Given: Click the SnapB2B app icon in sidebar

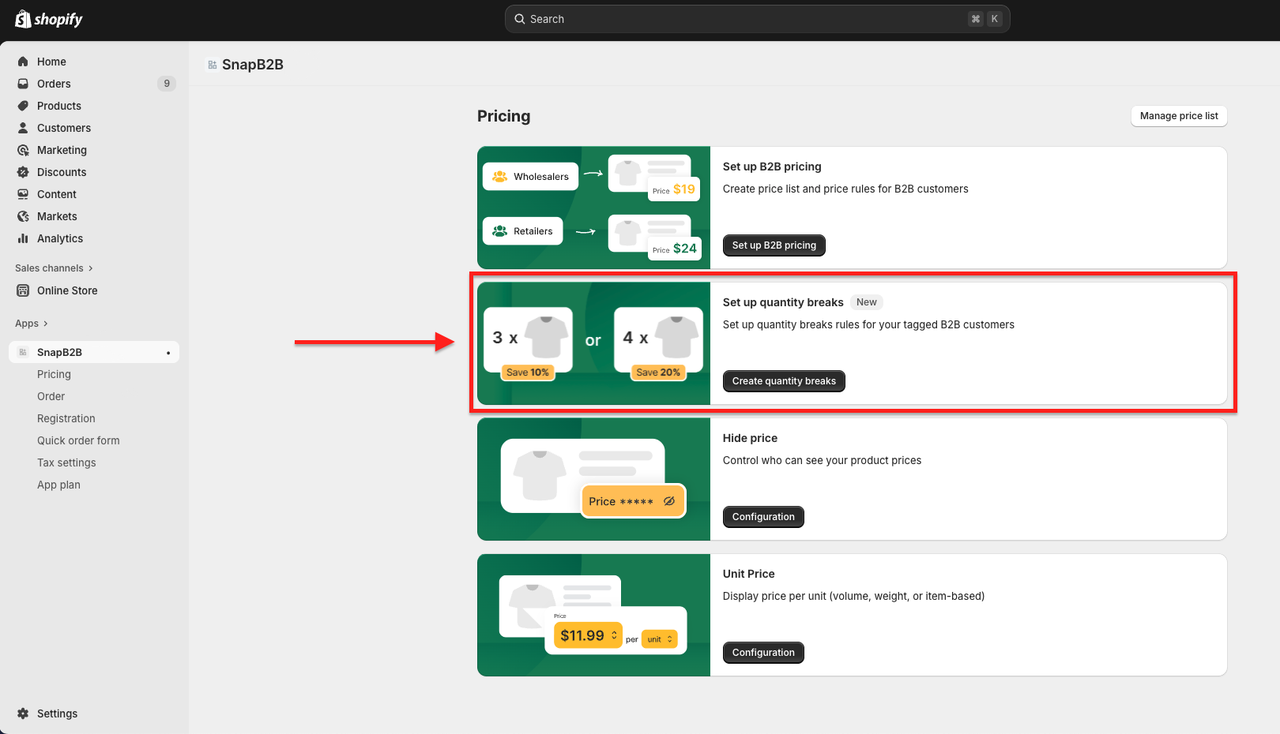Looking at the screenshot, I should click(x=23, y=352).
